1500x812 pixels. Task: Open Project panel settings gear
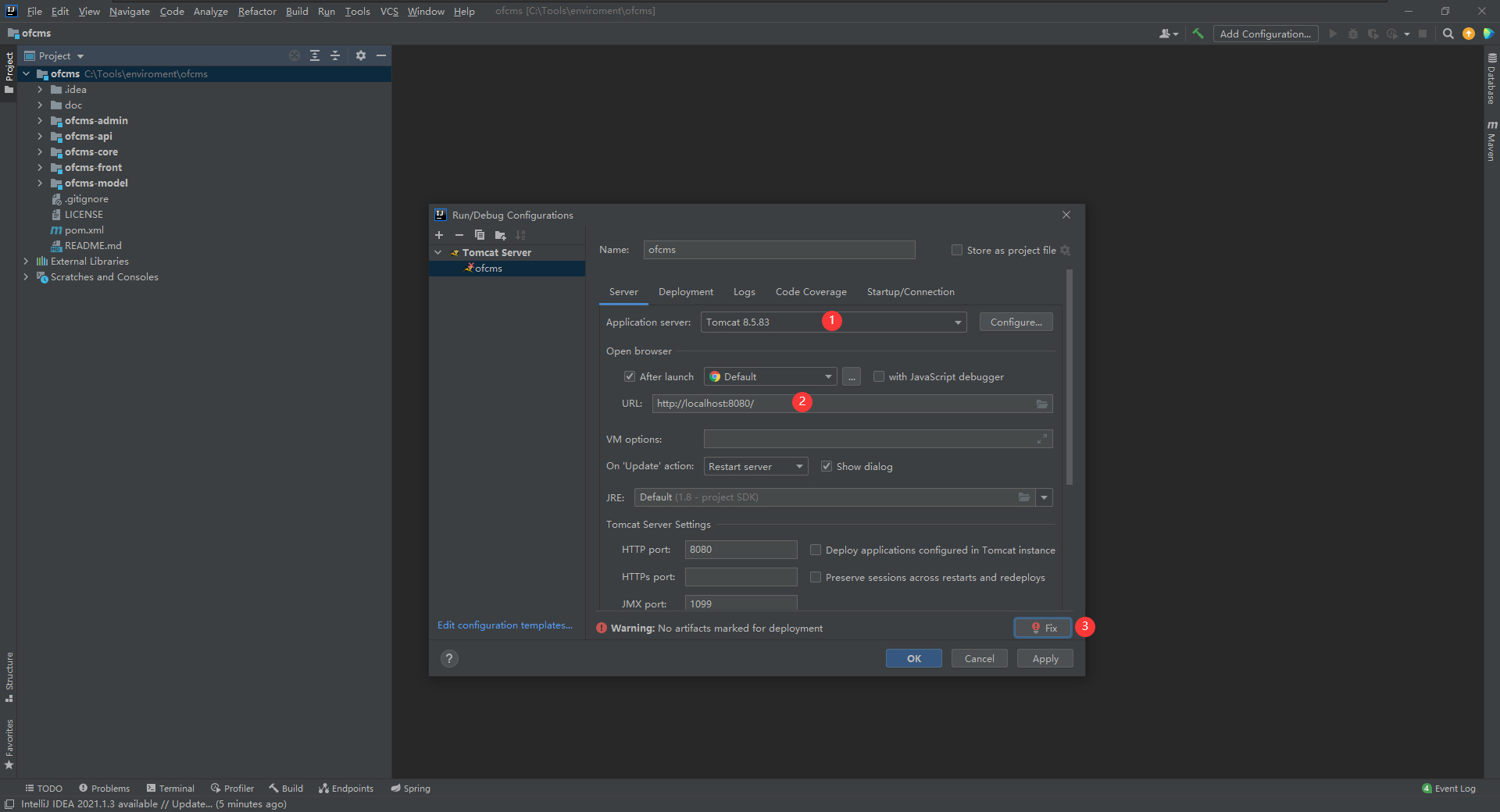point(361,55)
